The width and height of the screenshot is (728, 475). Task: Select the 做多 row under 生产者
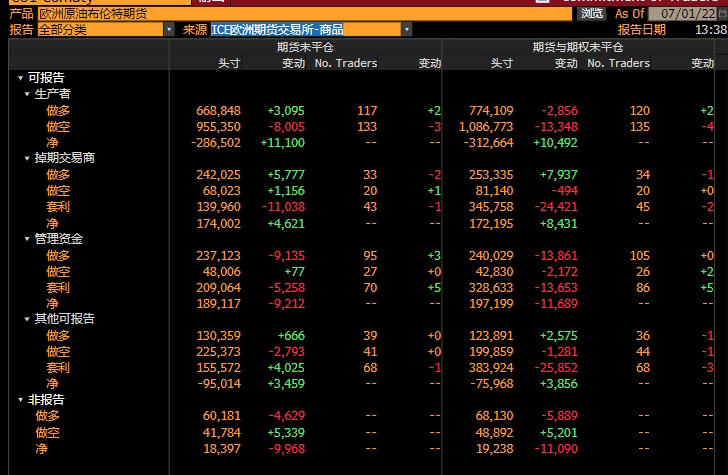point(58,110)
